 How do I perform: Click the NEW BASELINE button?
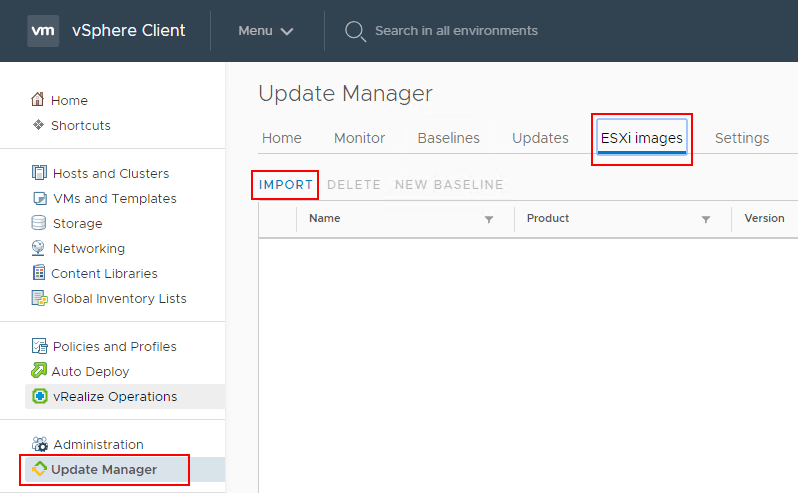pyautogui.click(x=449, y=185)
